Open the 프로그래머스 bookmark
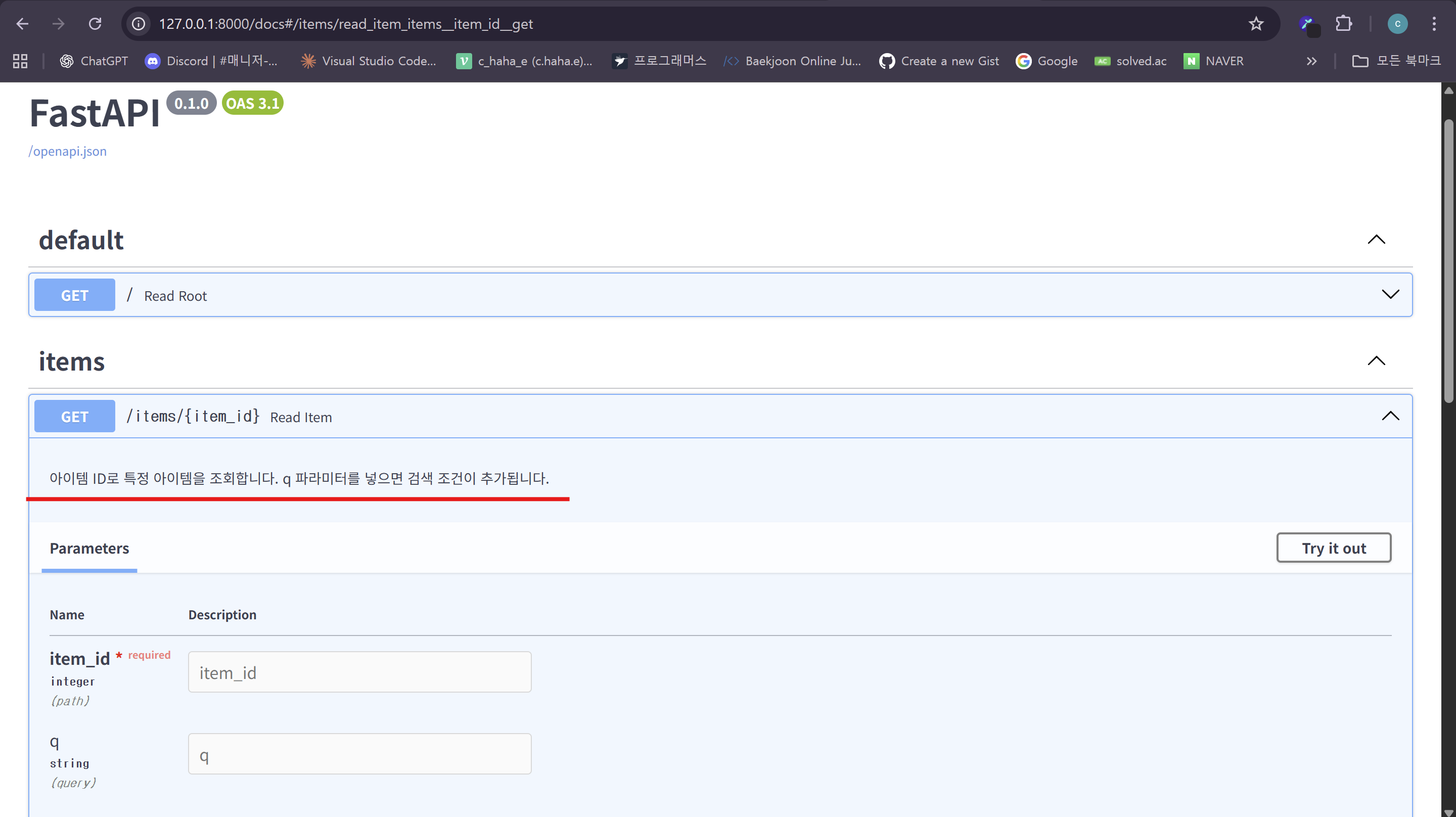Screen dimensions: 1456x817 (658, 61)
